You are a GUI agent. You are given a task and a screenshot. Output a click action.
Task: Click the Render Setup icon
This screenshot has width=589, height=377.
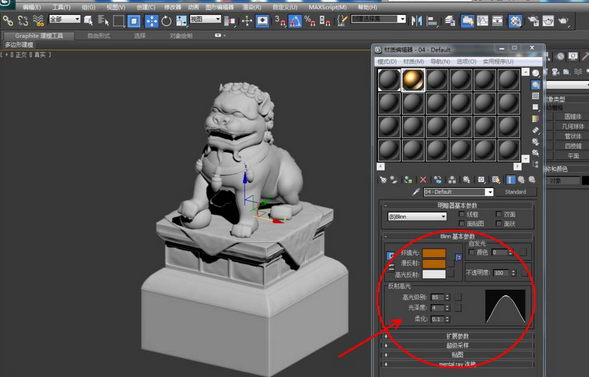[533, 21]
